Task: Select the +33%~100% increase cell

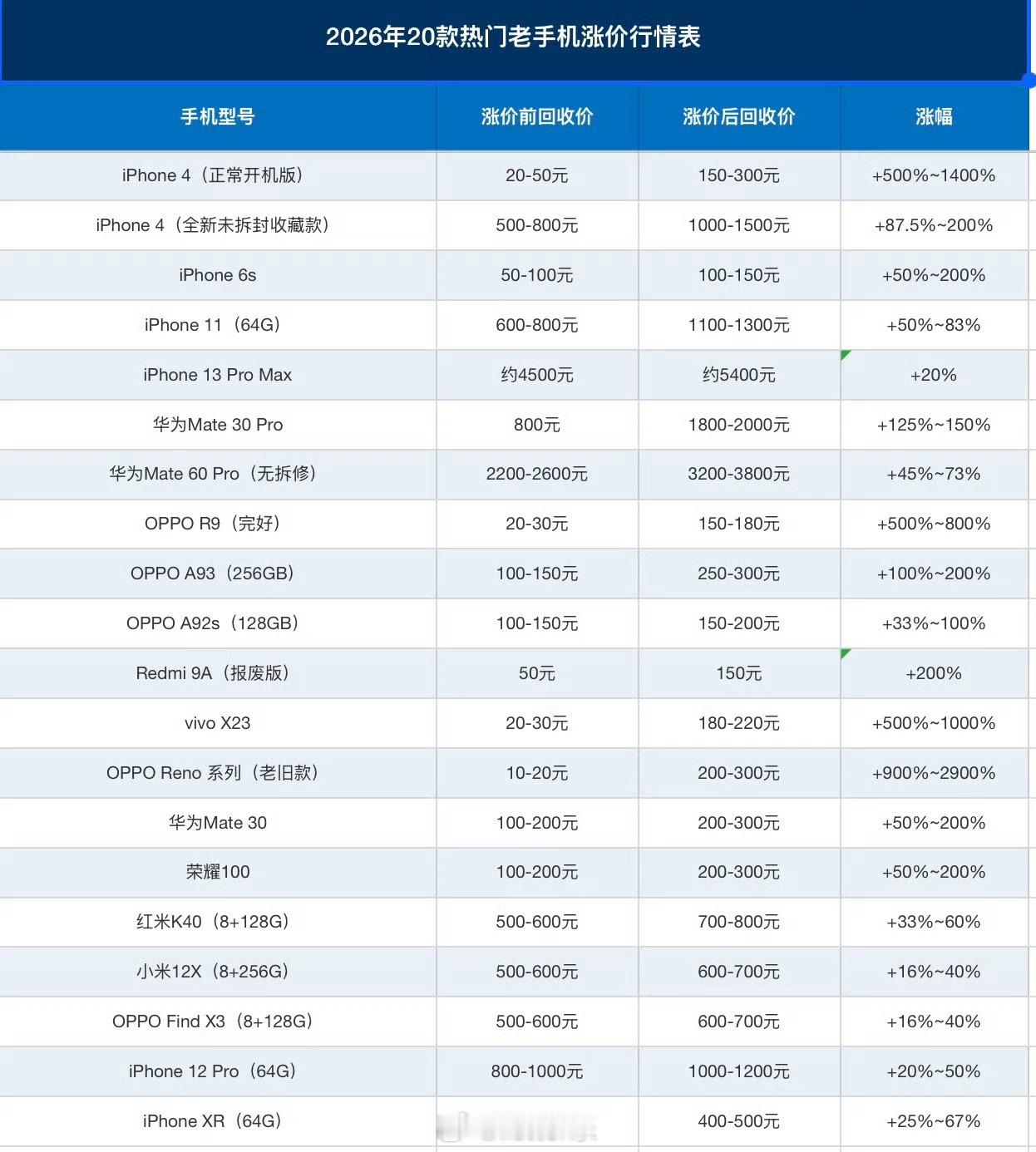Action: (x=935, y=623)
